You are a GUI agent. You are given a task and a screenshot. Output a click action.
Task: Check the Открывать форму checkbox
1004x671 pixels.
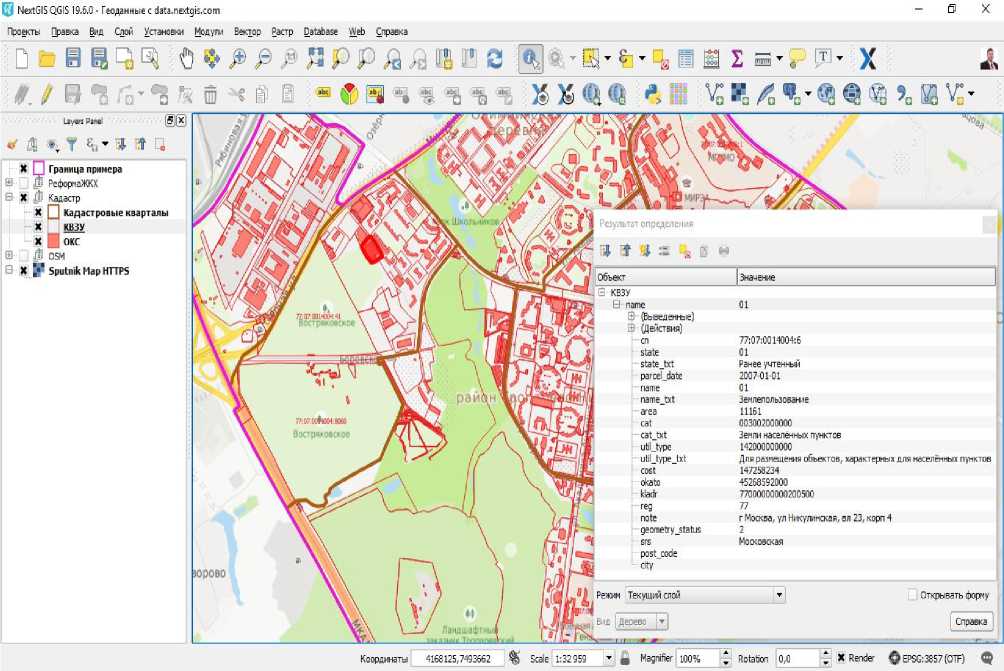(912, 595)
